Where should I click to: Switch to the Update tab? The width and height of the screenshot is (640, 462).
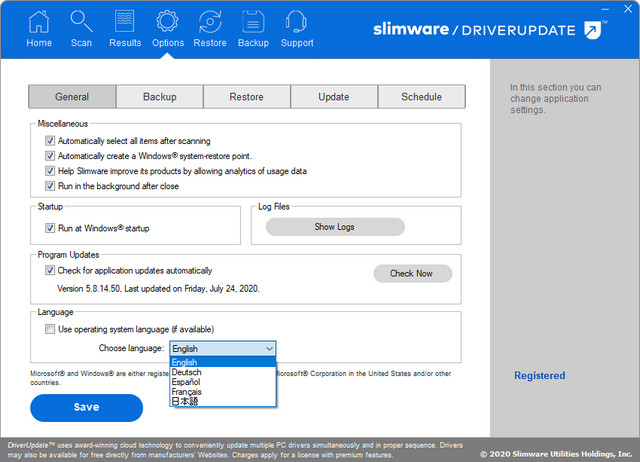(x=334, y=97)
